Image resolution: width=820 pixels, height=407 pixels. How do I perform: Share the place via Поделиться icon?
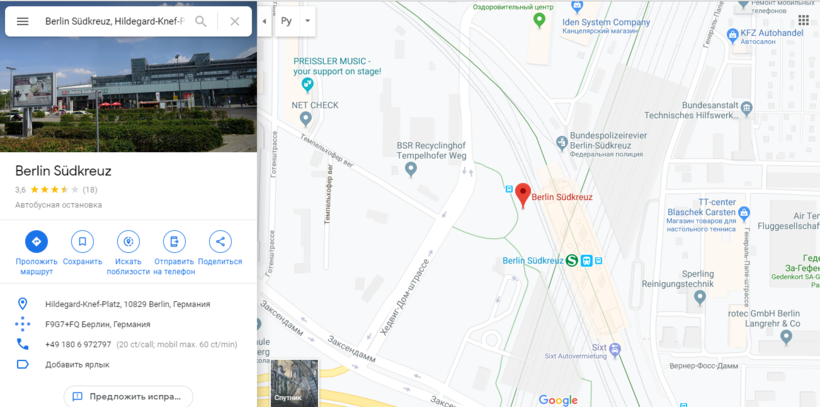(220, 241)
